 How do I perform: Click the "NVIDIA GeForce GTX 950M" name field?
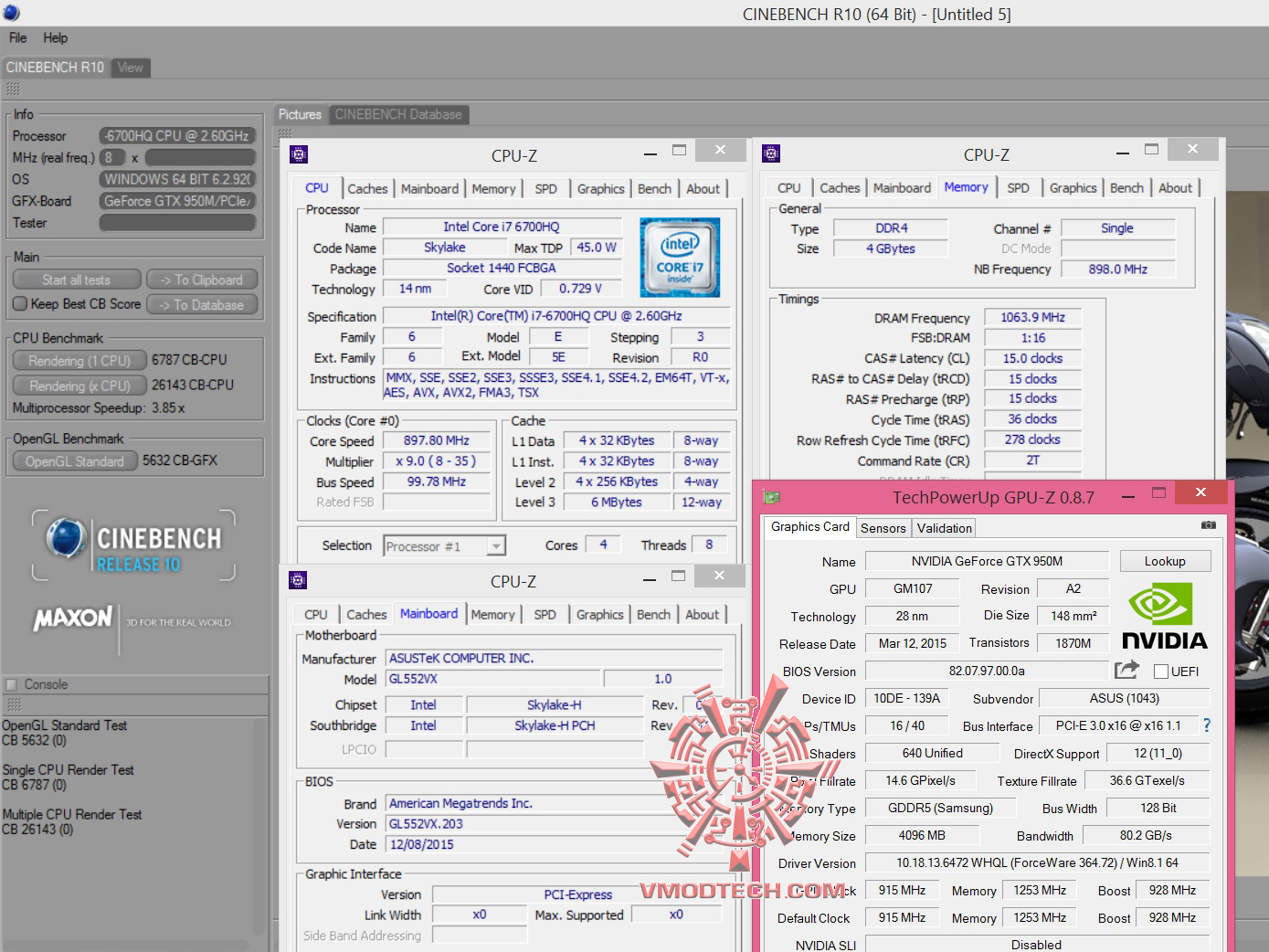(987, 561)
